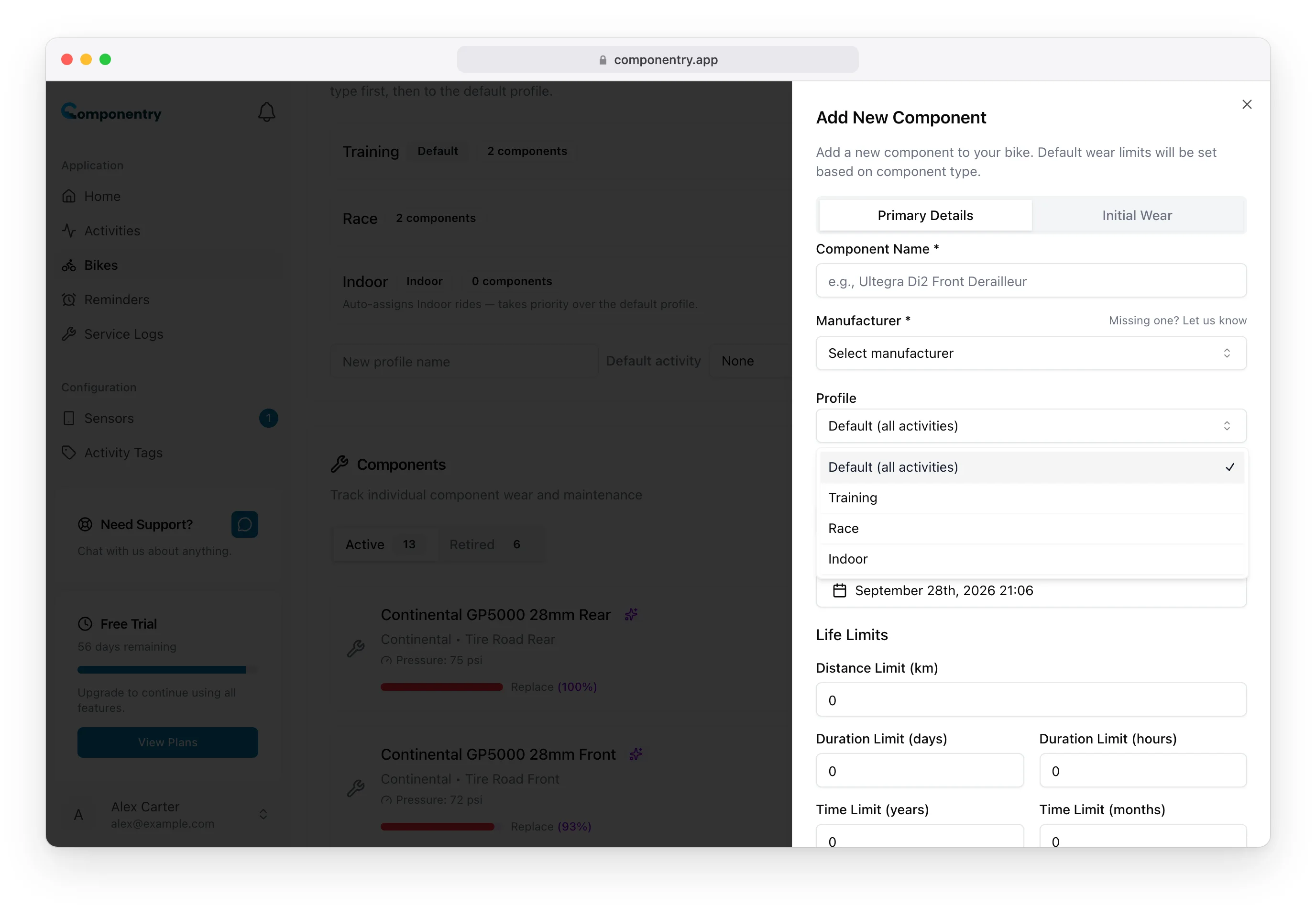
Task: Choose the Race profile option
Action: point(1031,529)
